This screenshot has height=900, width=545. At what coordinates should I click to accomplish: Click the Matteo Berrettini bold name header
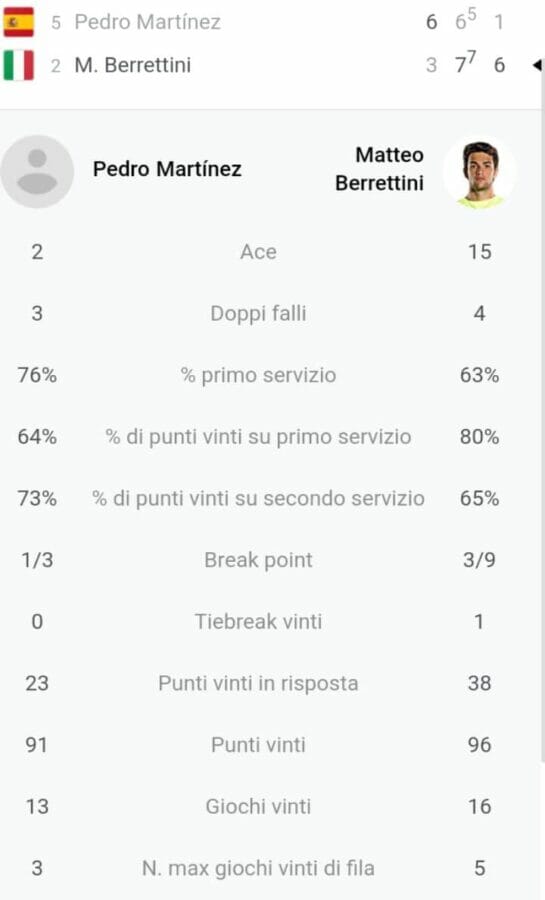point(379,169)
